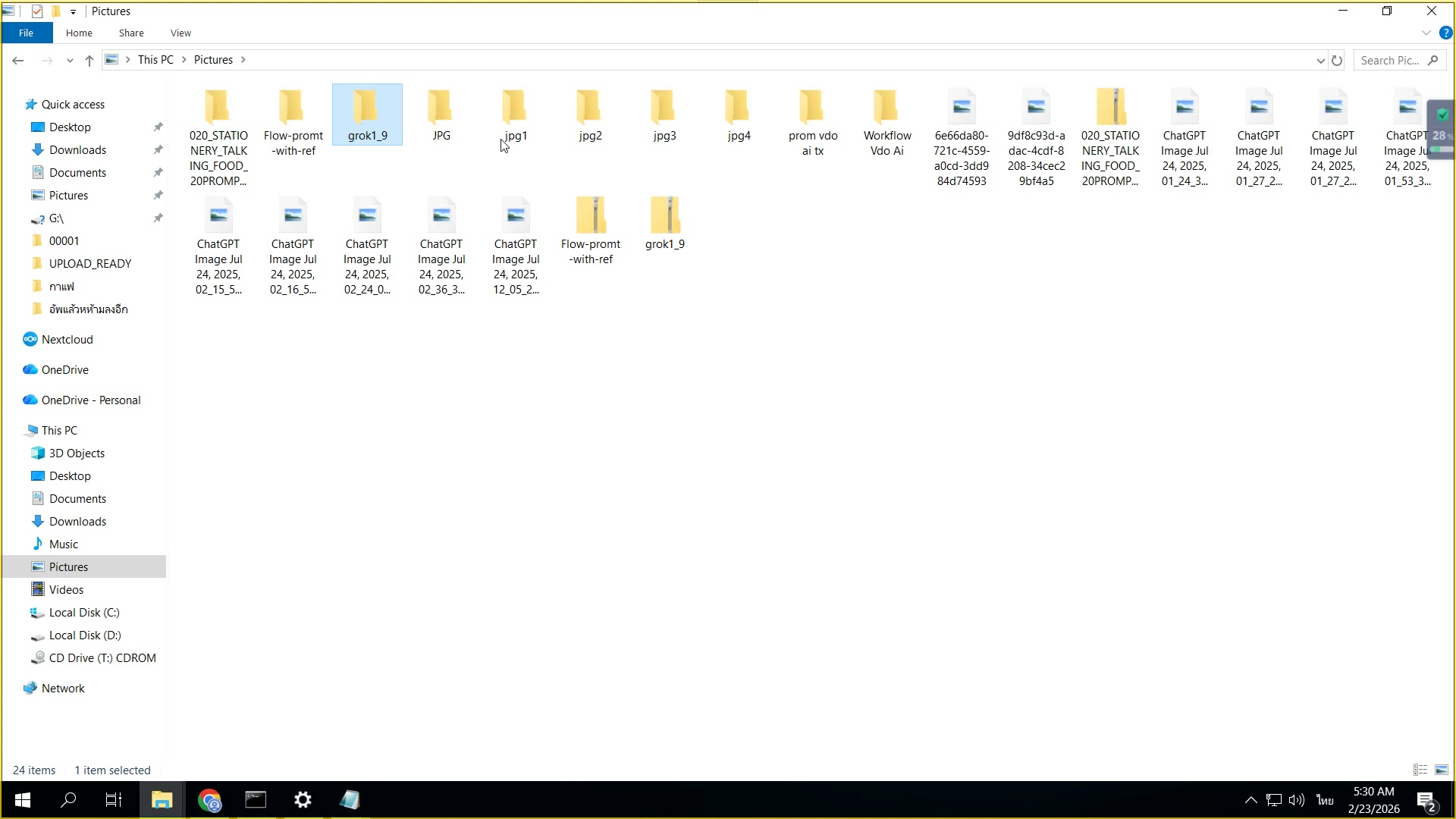Switch to details view layout

[1420, 770]
